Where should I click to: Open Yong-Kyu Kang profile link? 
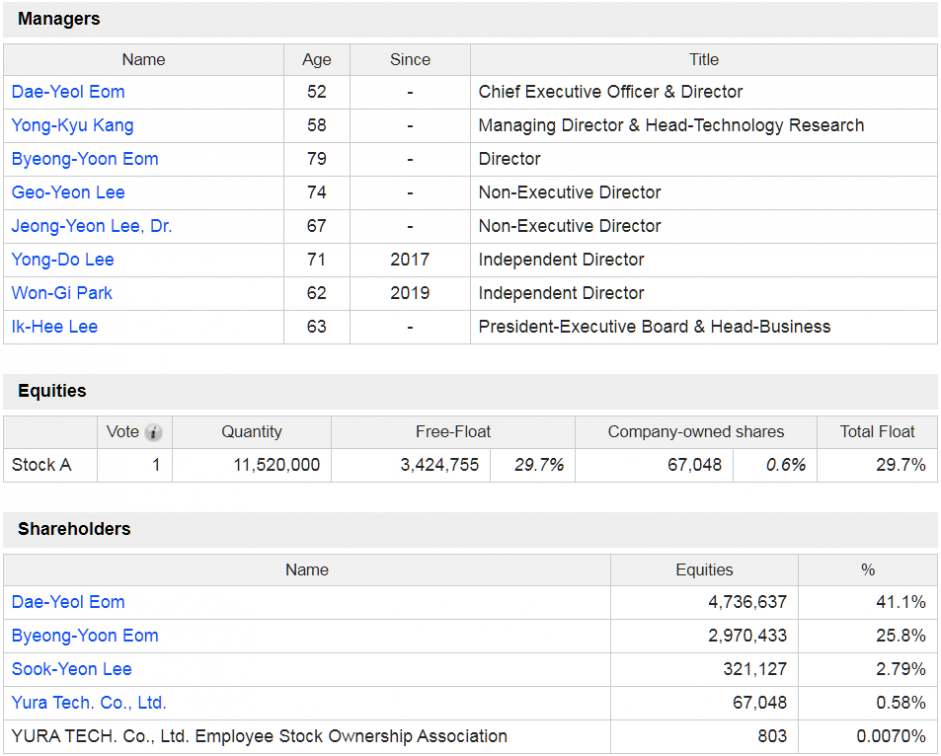point(73,125)
